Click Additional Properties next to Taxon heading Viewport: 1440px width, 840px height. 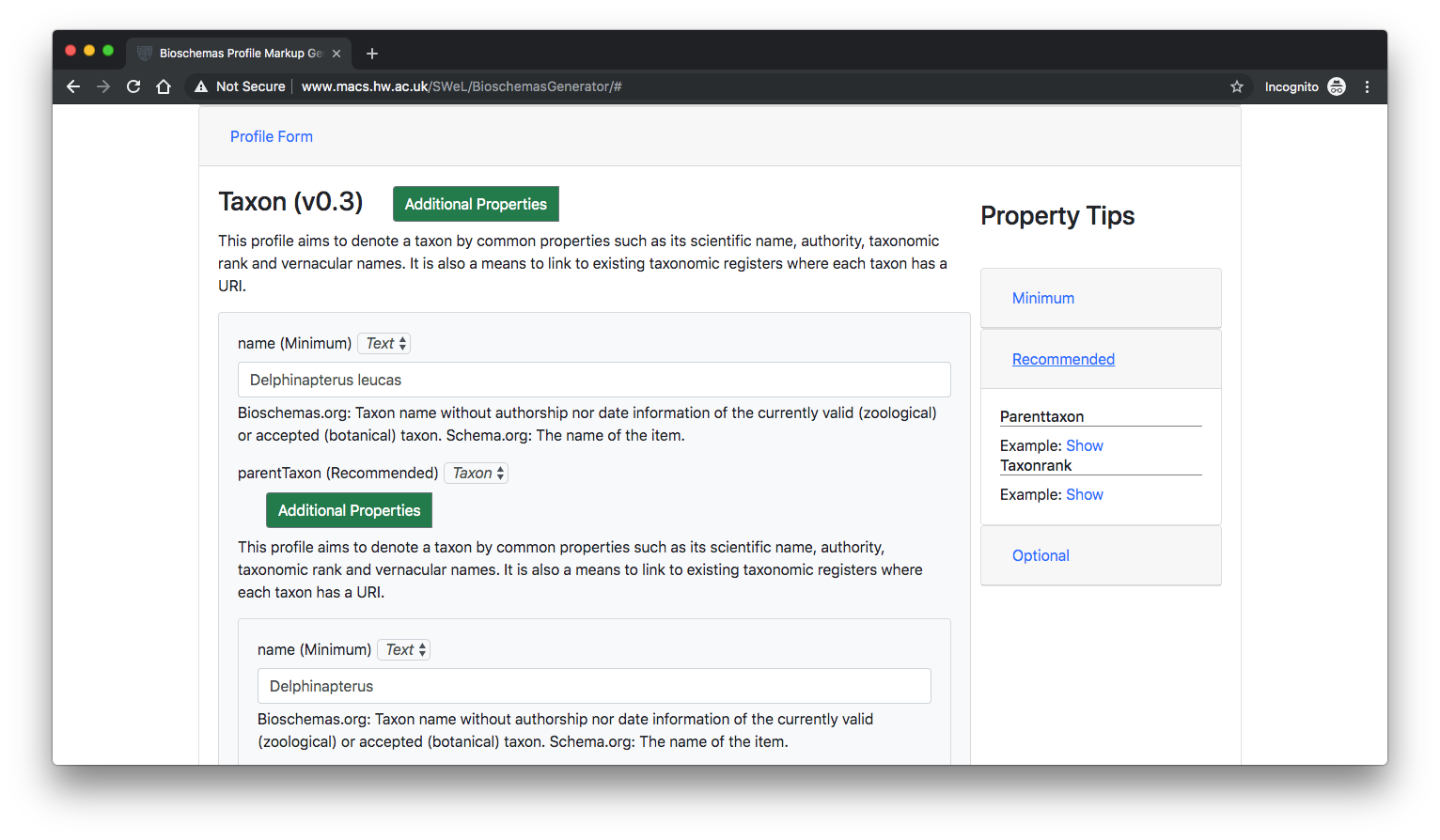476,204
